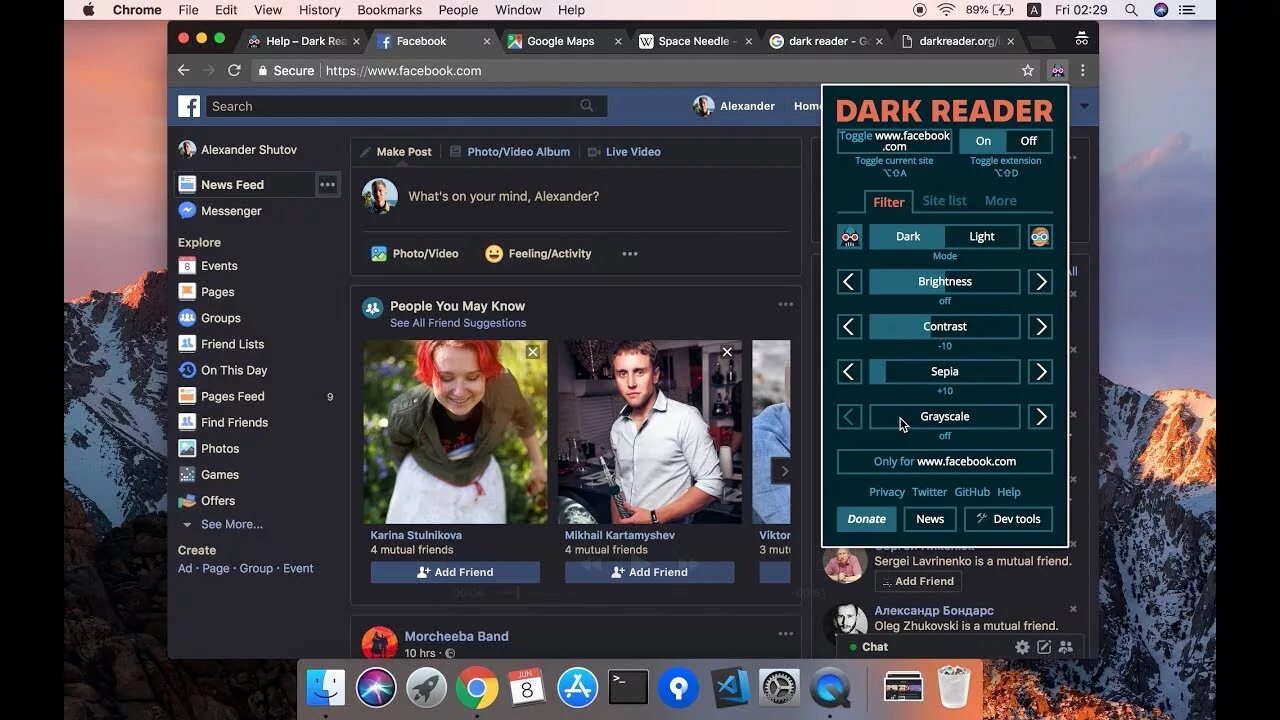Increase Sepia with right arrow
Image resolution: width=1280 pixels, height=720 pixels.
pos(1040,372)
